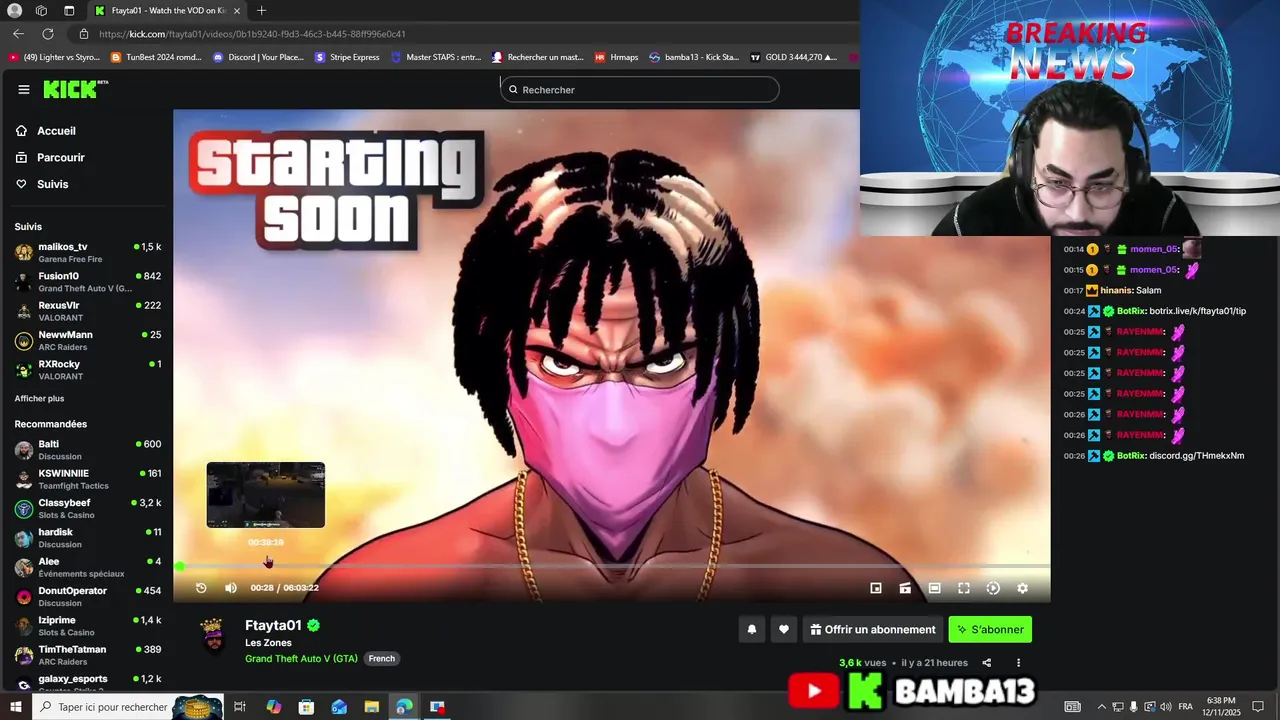Image resolution: width=1280 pixels, height=720 pixels.
Task: Toggle notification bell for Ftayta01
Action: click(x=752, y=629)
